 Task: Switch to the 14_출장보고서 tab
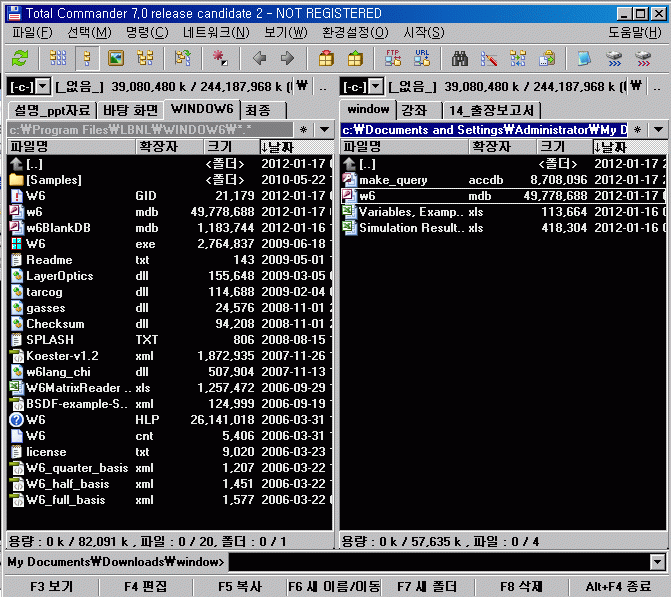[492, 109]
